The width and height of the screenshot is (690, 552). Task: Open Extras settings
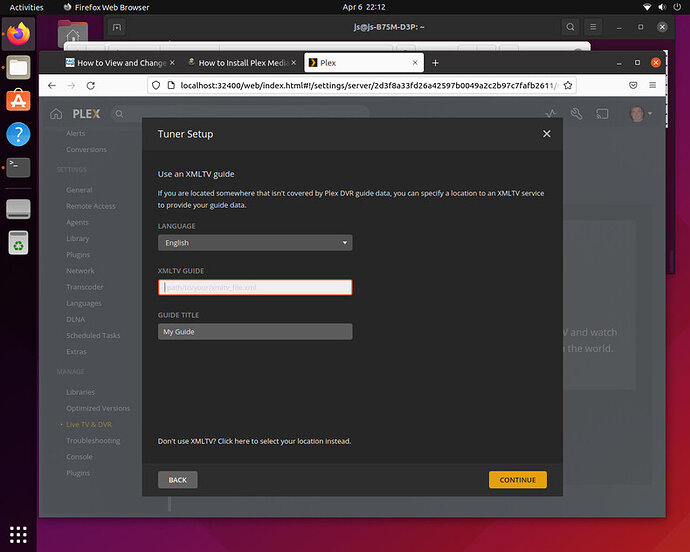(x=77, y=352)
